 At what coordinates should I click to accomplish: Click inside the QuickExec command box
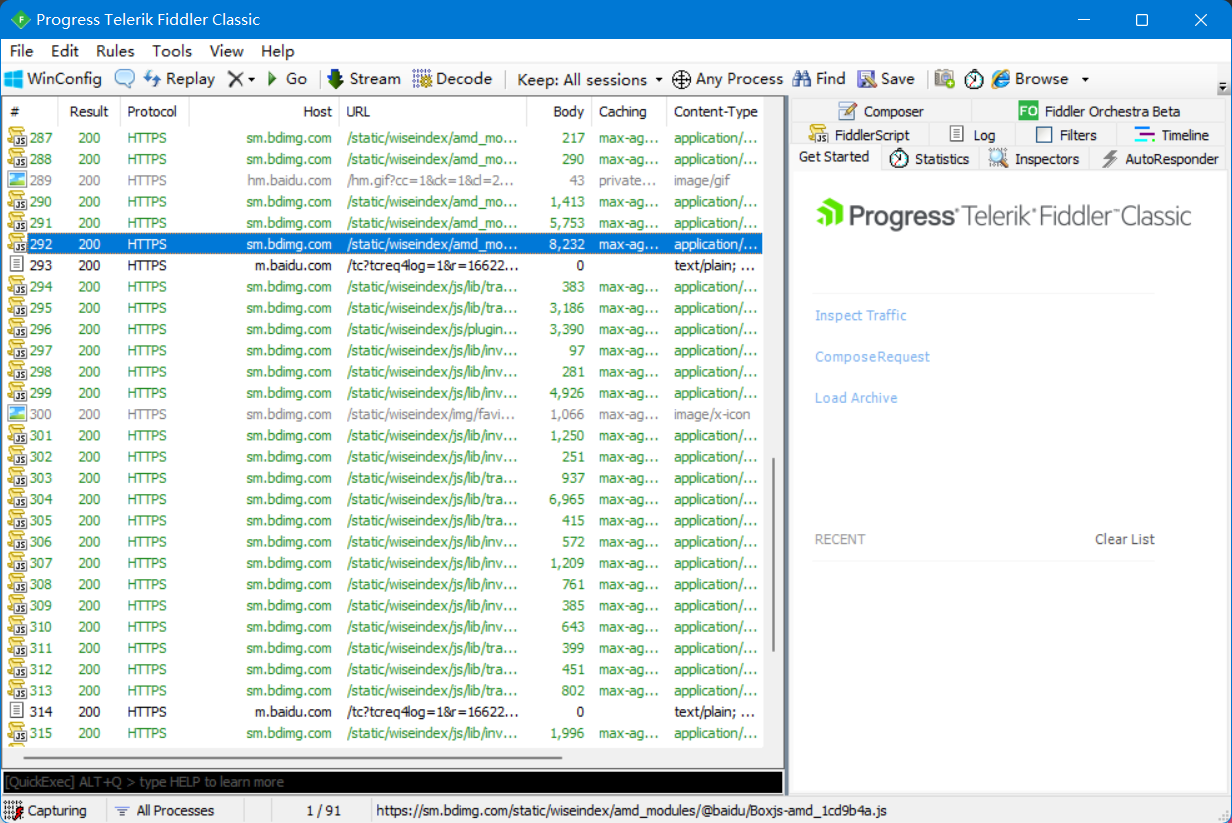coord(392,782)
